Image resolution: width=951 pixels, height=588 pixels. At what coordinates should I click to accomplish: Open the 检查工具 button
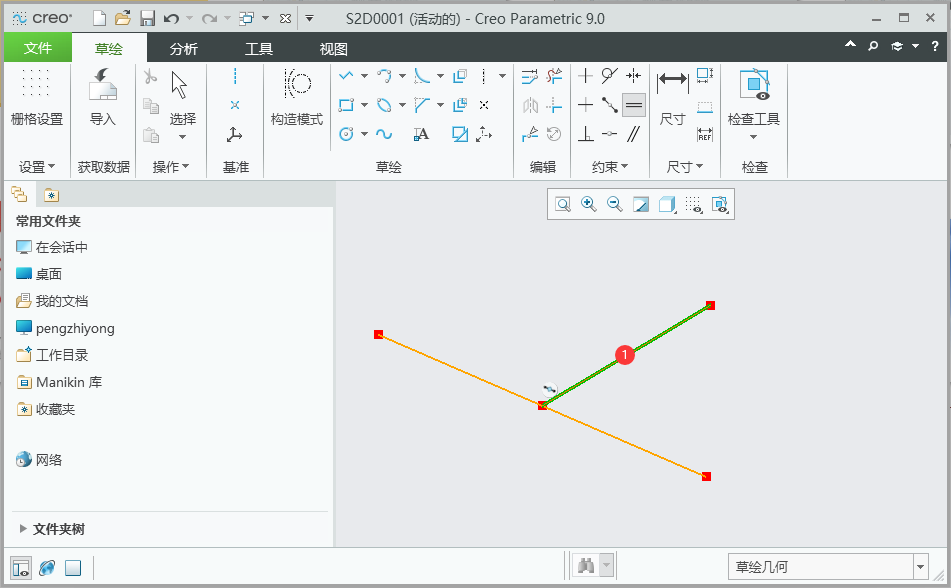click(754, 103)
